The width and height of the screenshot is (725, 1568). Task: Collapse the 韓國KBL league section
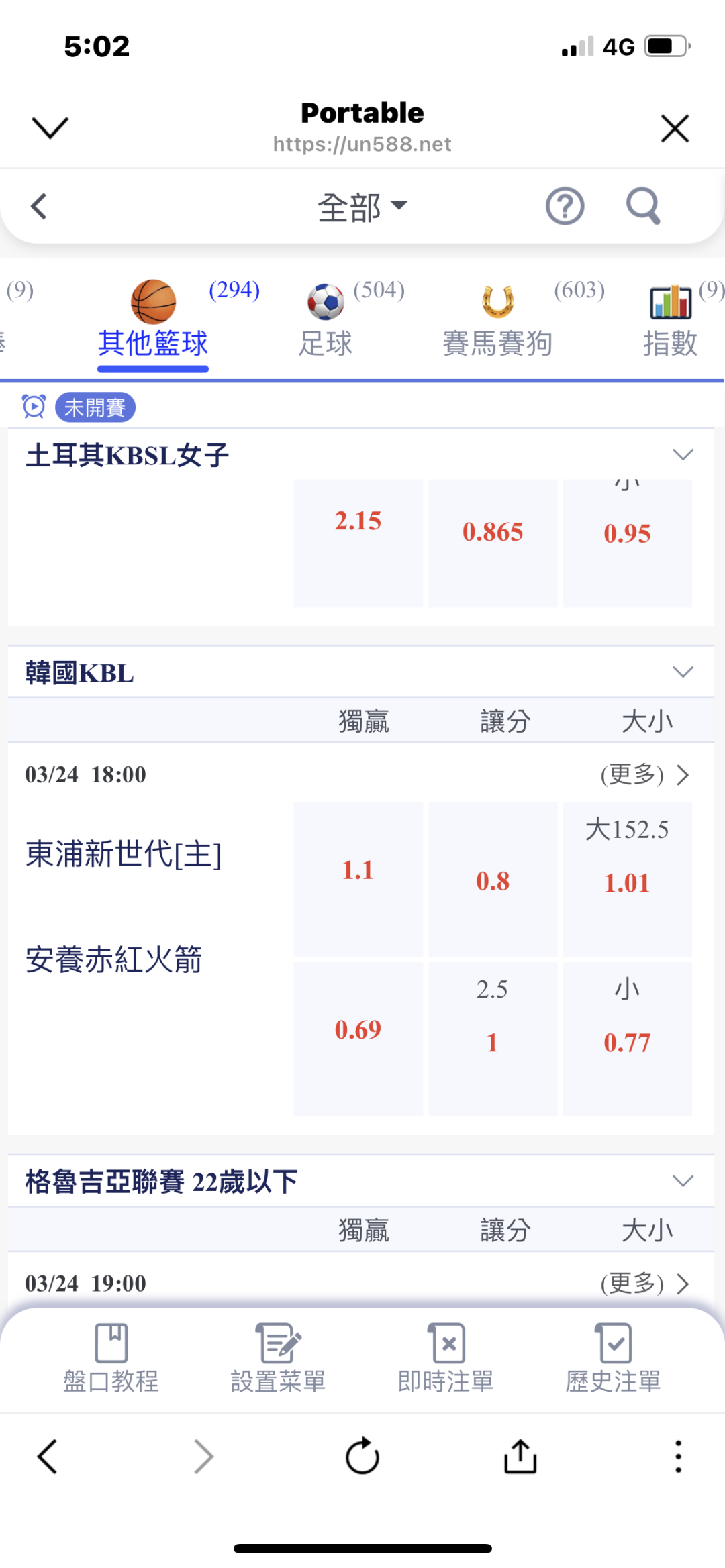(x=683, y=672)
